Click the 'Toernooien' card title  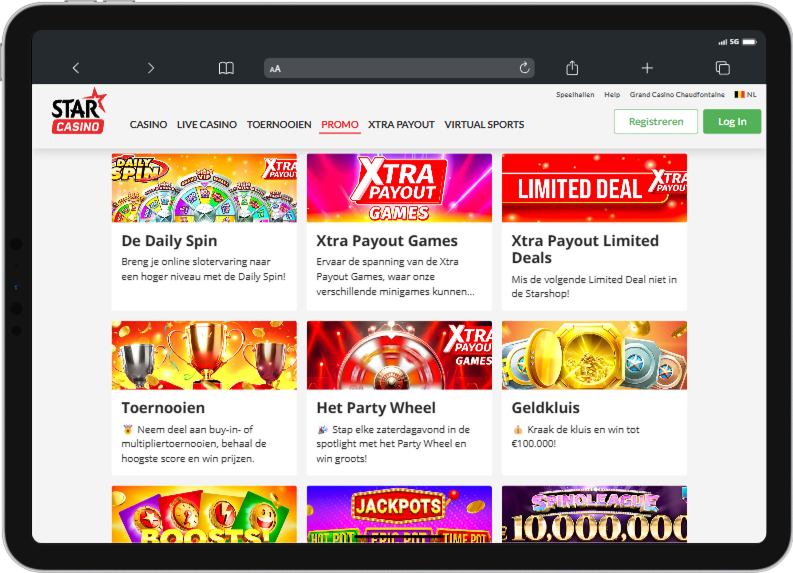(163, 408)
